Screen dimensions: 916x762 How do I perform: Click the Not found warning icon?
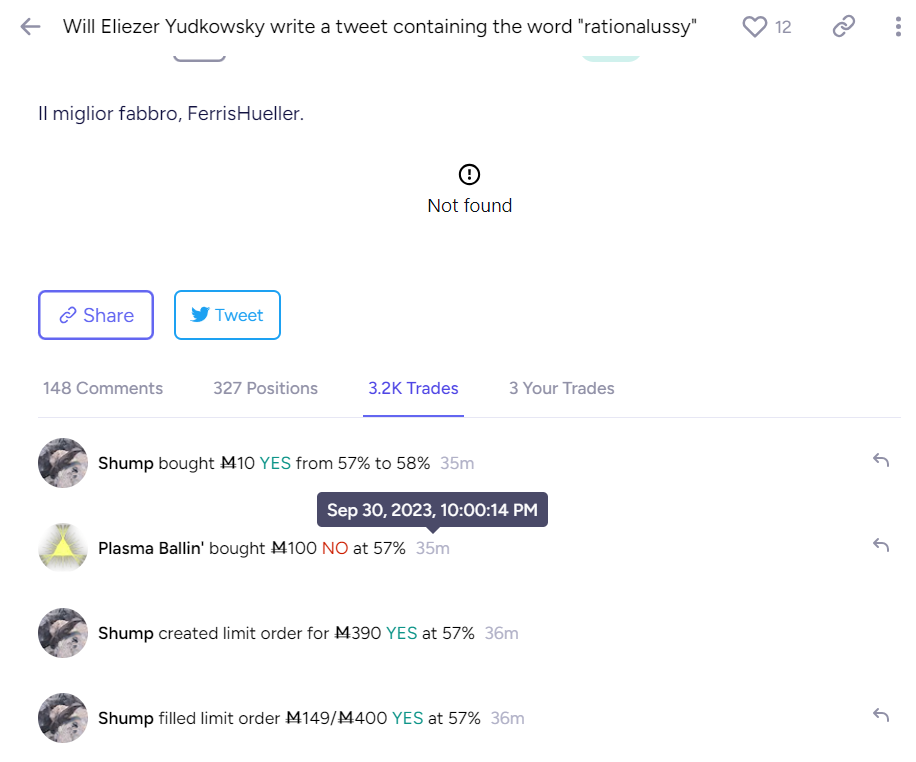pyautogui.click(x=469, y=174)
